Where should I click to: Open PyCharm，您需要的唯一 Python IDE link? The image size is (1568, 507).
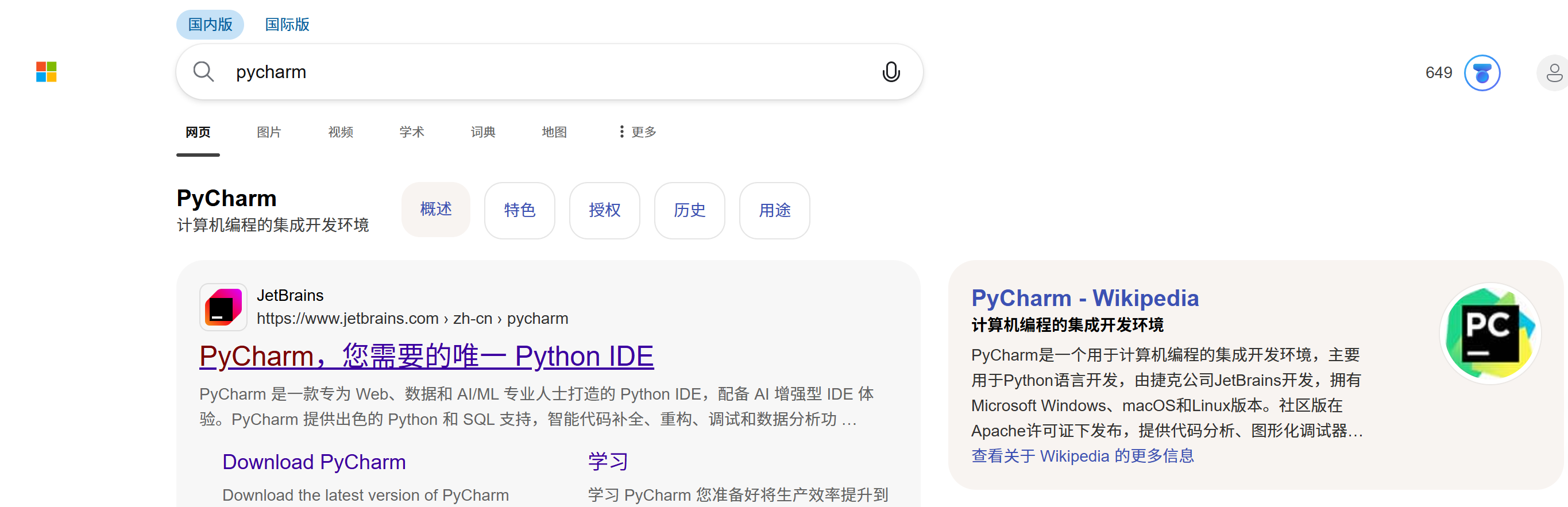(427, 356)
